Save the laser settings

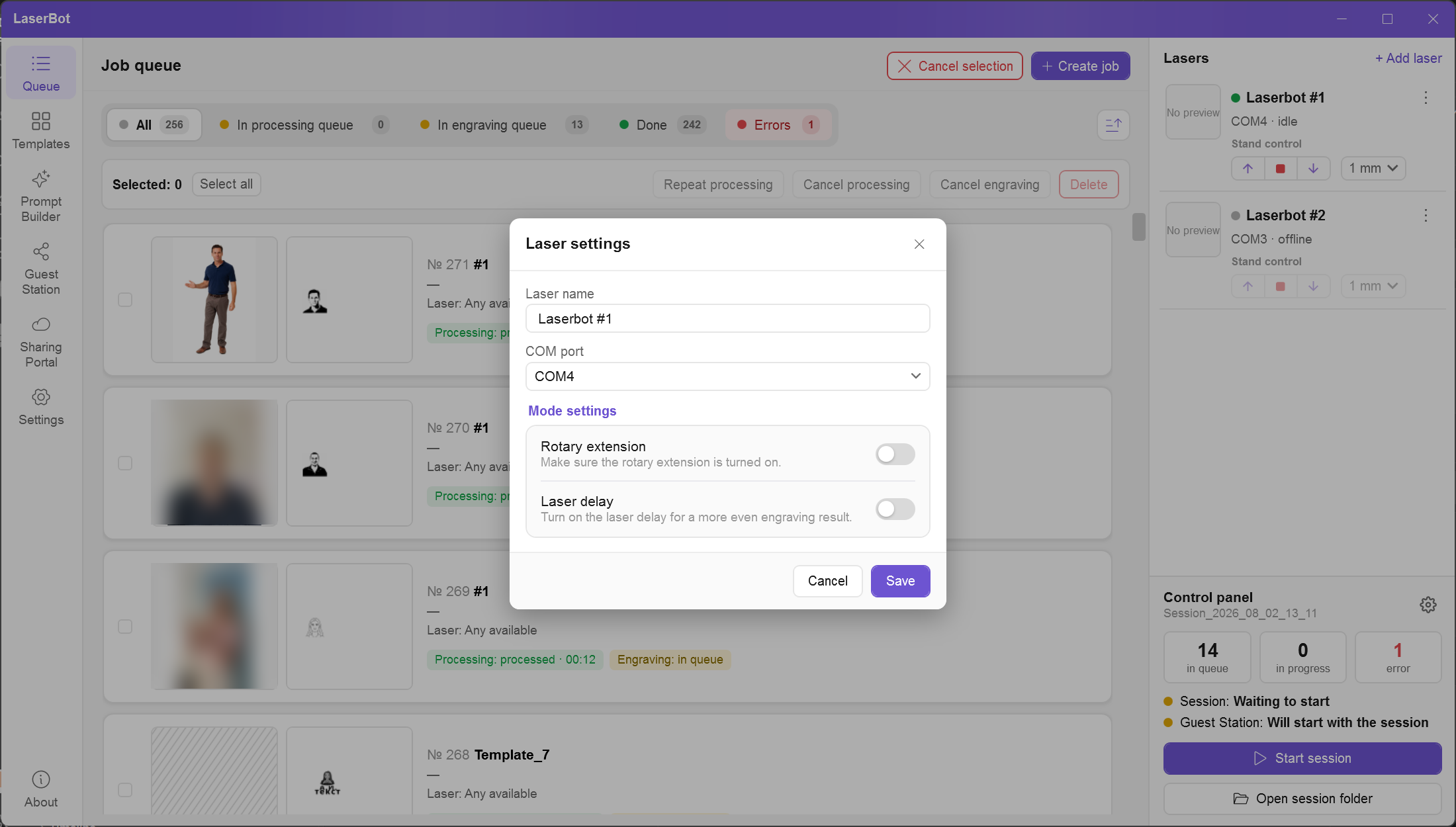[900, 581]
